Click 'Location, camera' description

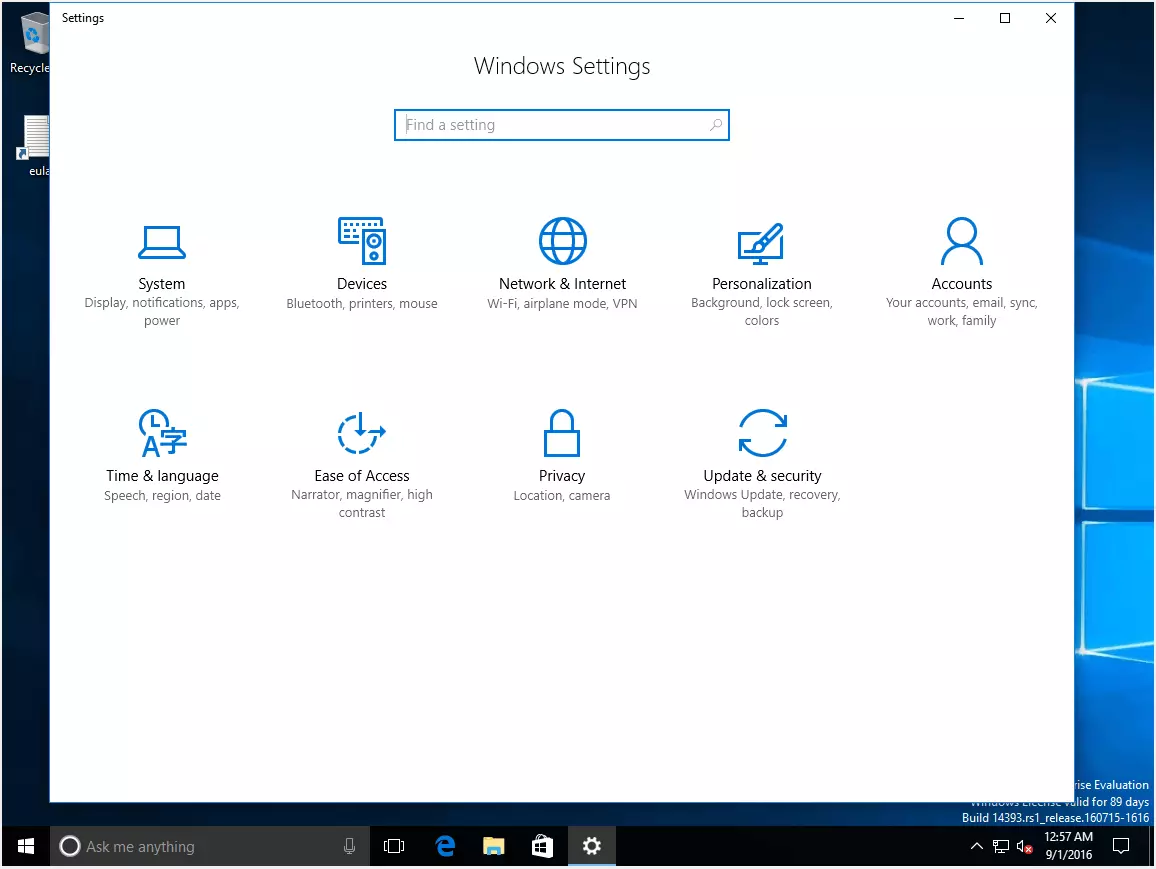pos(562,496)
